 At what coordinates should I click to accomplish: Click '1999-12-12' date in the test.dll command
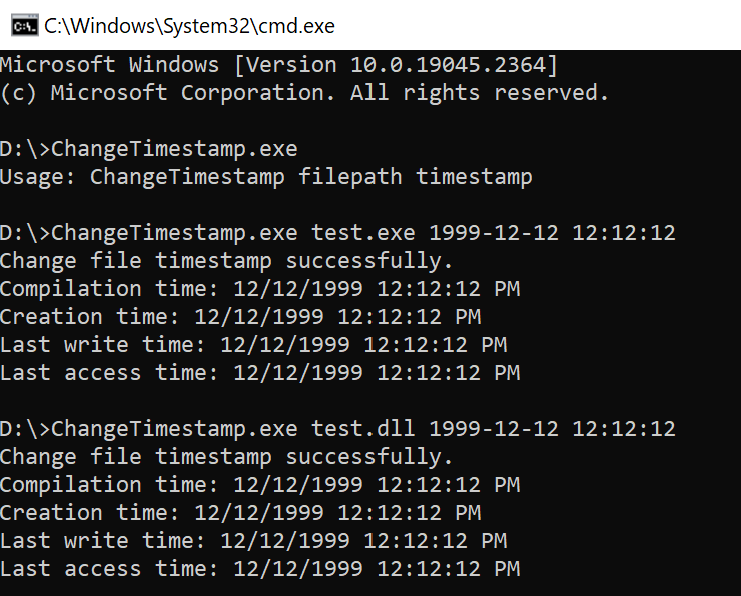493,429
